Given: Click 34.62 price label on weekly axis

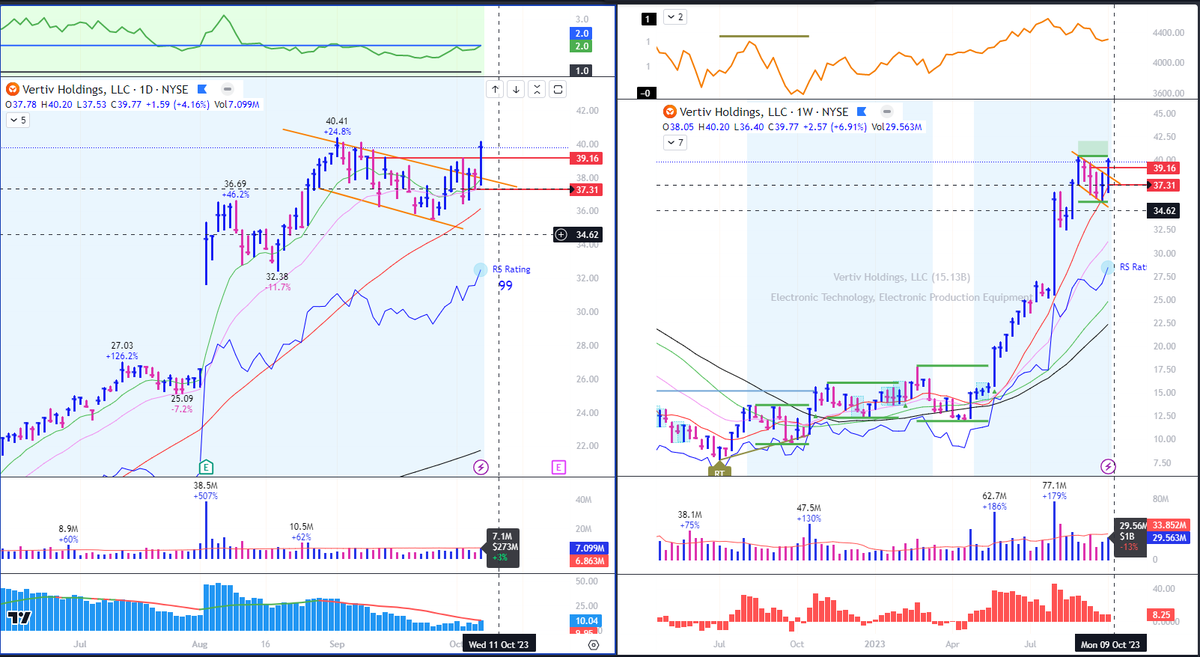Looking at the screenshot, I should (x=1164, y=210).
